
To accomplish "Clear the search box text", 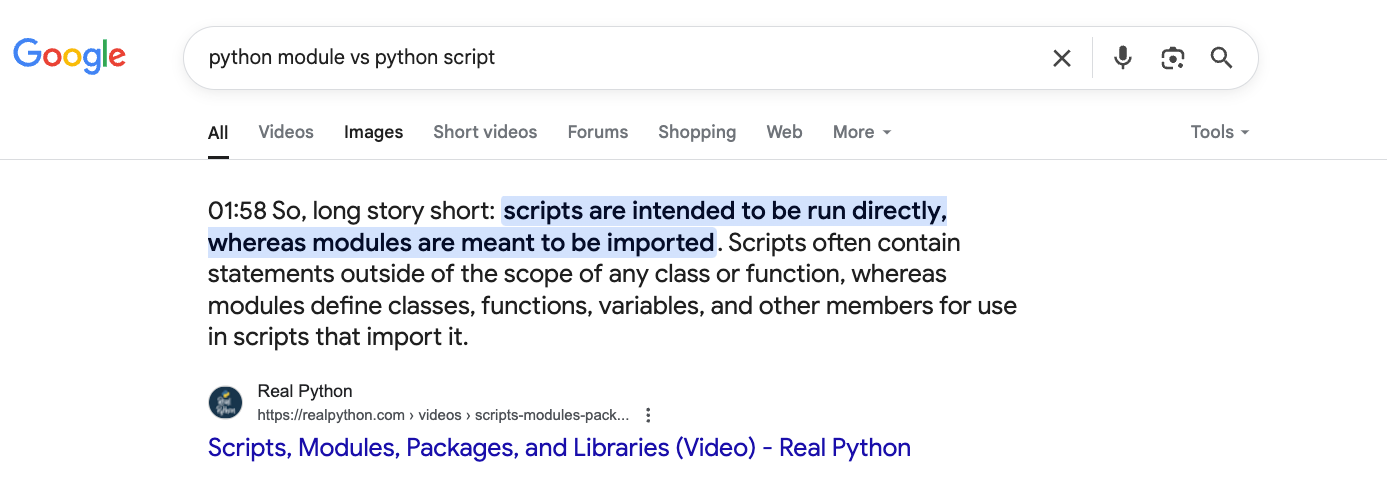I will coord(1062,58).
